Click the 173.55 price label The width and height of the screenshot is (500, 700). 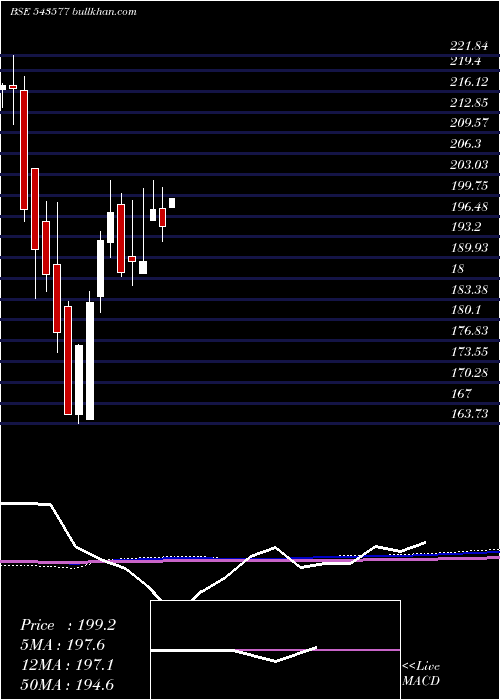coord(469,351)
